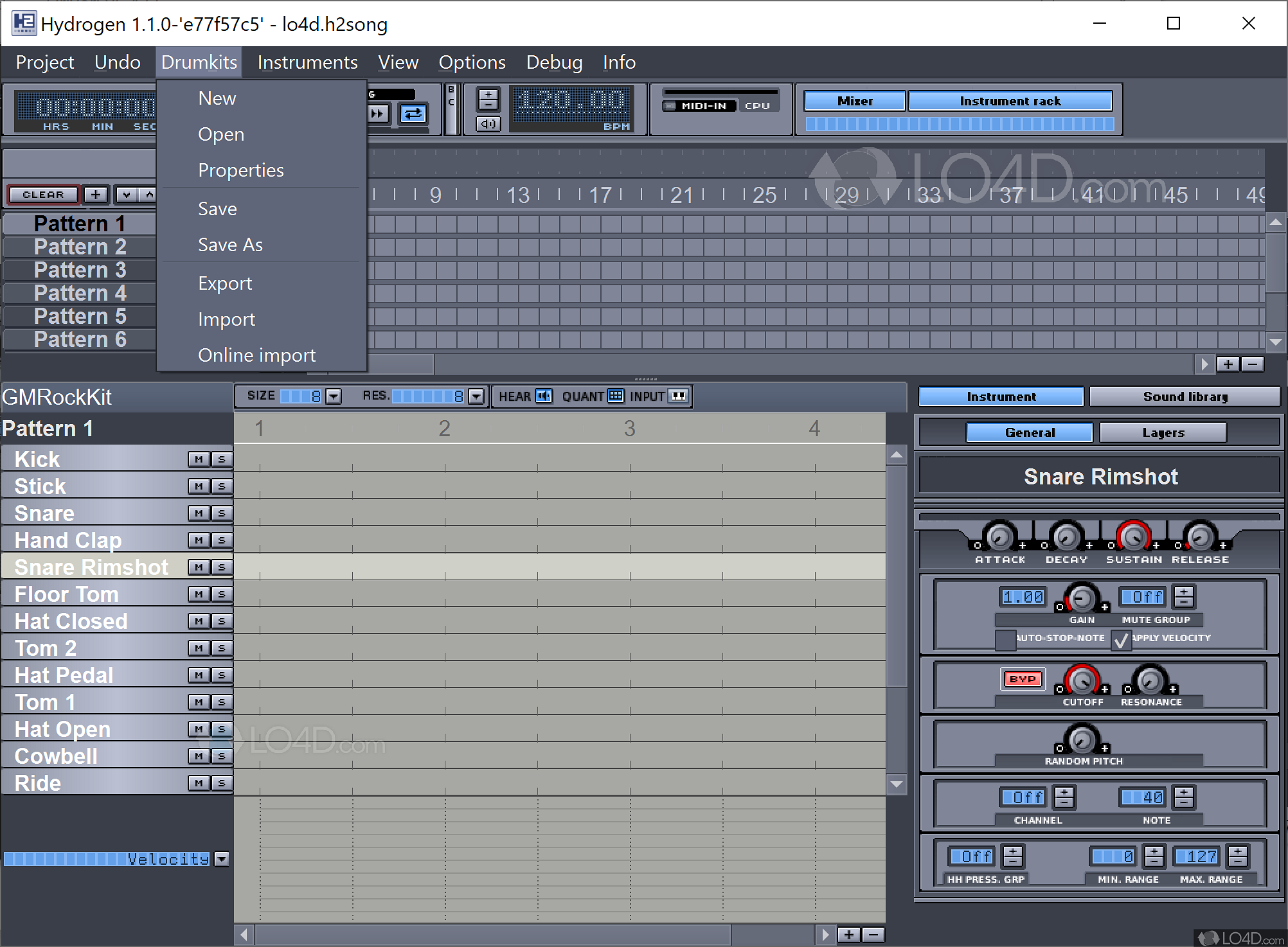Toggle the filter BYP bypass button
1288x947 pixels.
[x=1022, y=678]
